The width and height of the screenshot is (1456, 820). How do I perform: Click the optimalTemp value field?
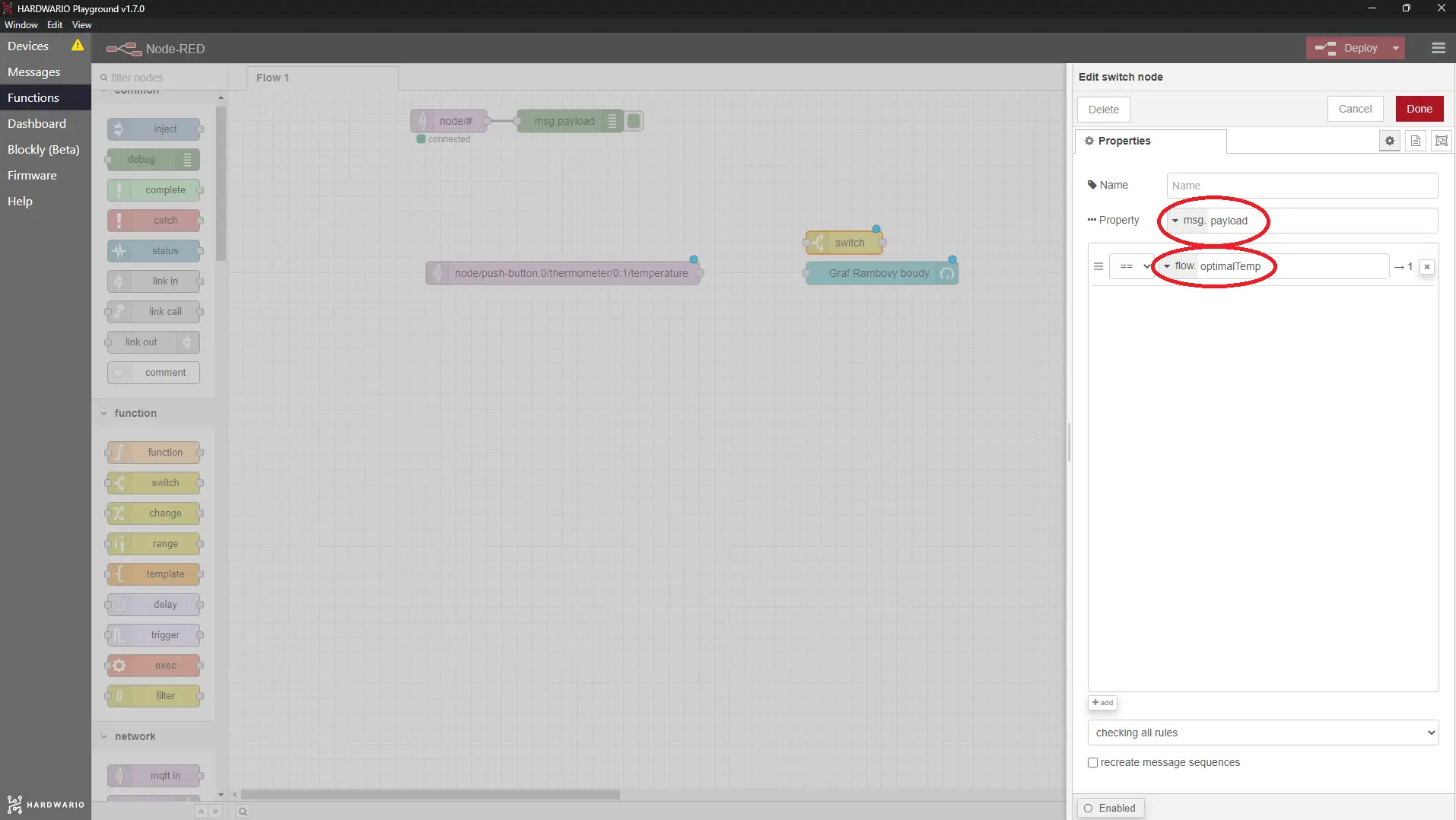(1293, 266)
